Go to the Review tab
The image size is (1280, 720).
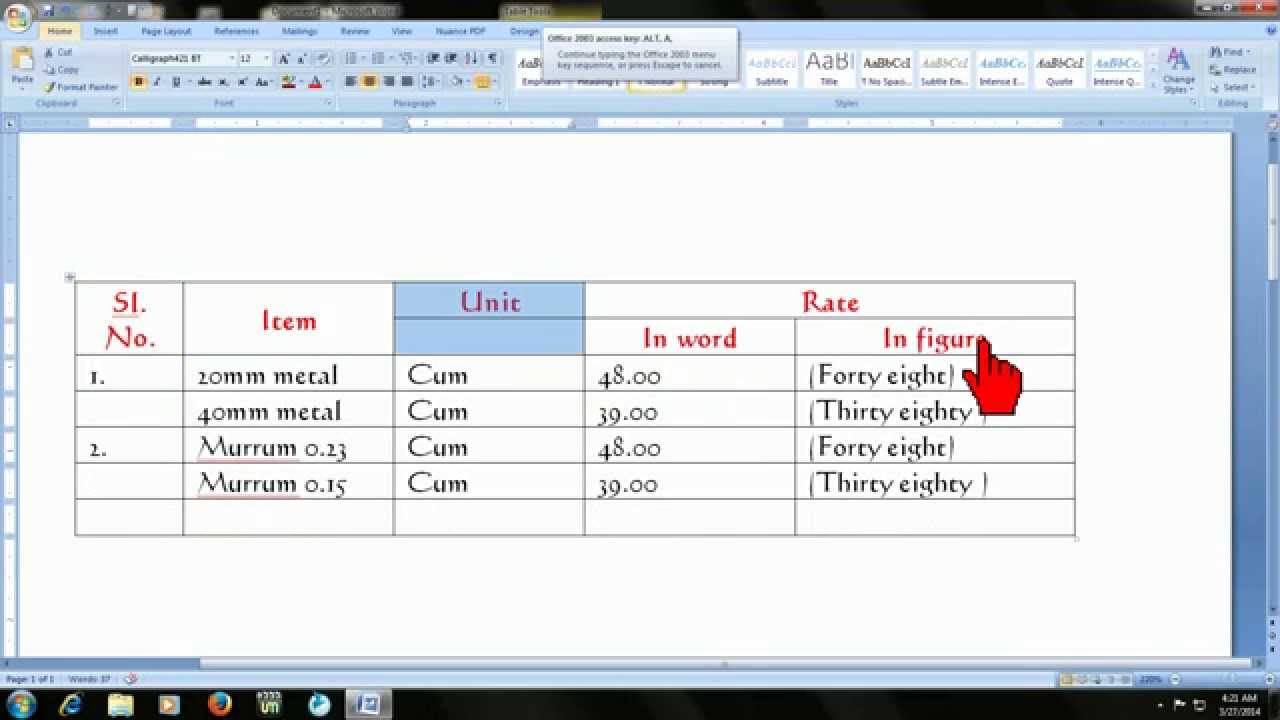click(x=355, y=31)
